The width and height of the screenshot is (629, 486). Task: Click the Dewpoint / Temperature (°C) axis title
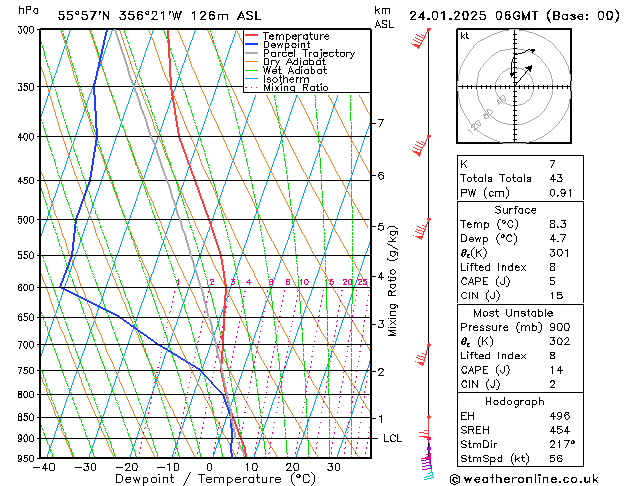coord(215,479)
